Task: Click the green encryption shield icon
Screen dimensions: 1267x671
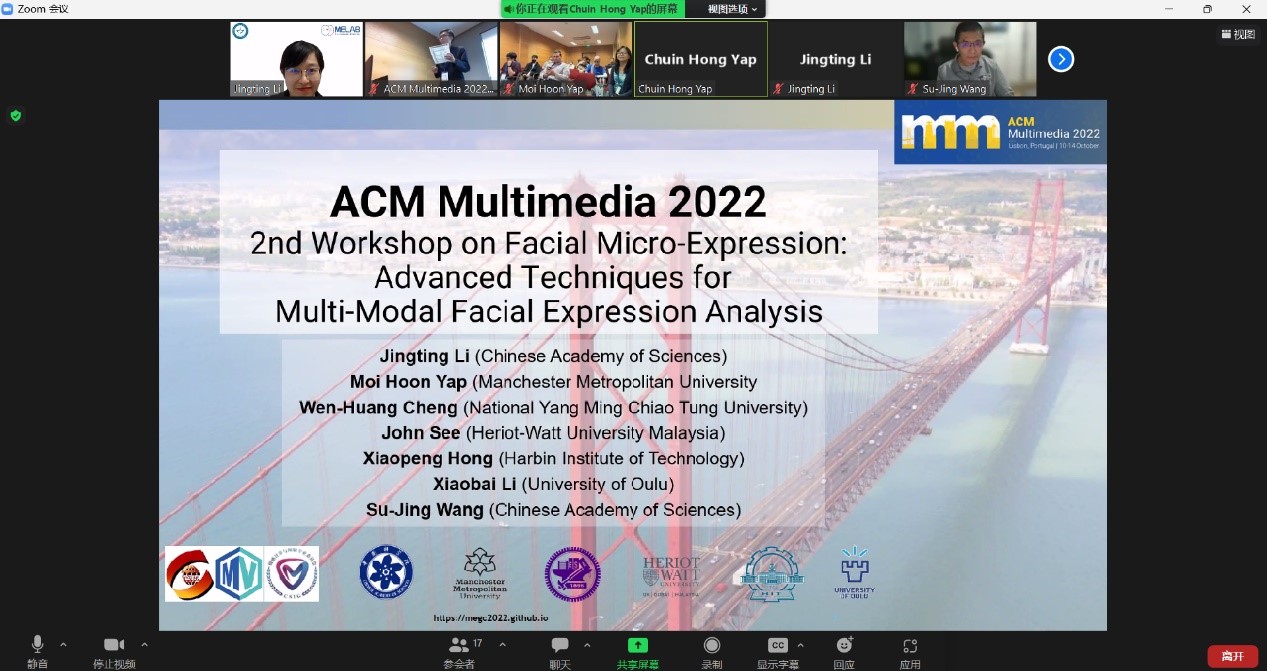Action: pyautogui.click(x=15, y=116)
